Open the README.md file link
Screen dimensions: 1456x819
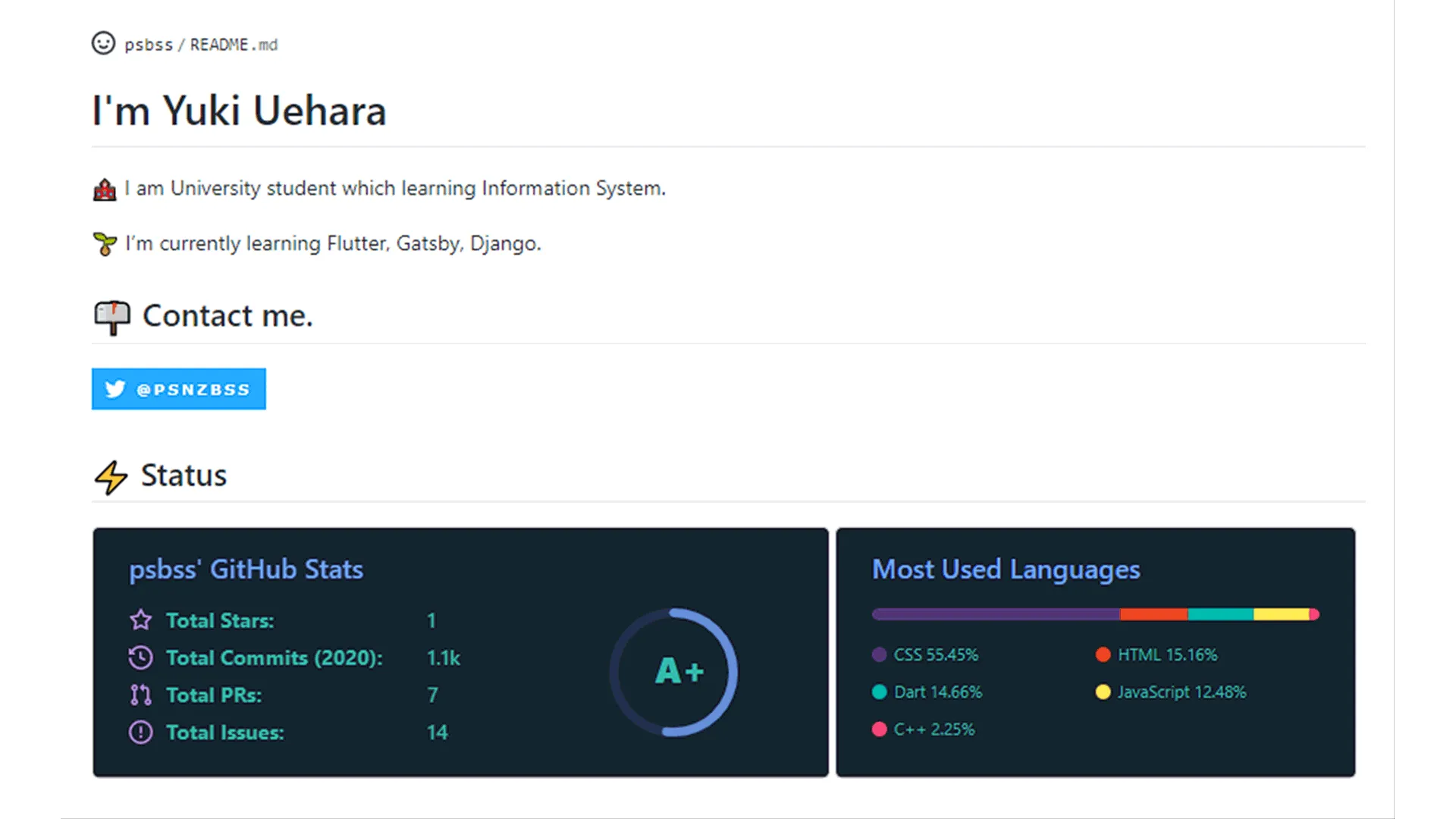[x=234, y=45]
